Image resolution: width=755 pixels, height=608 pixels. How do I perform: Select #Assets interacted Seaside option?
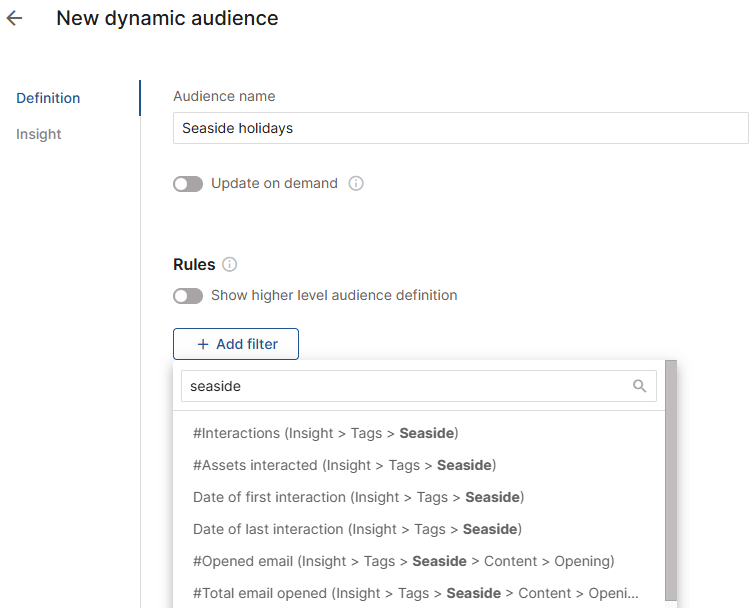[344, 465]
